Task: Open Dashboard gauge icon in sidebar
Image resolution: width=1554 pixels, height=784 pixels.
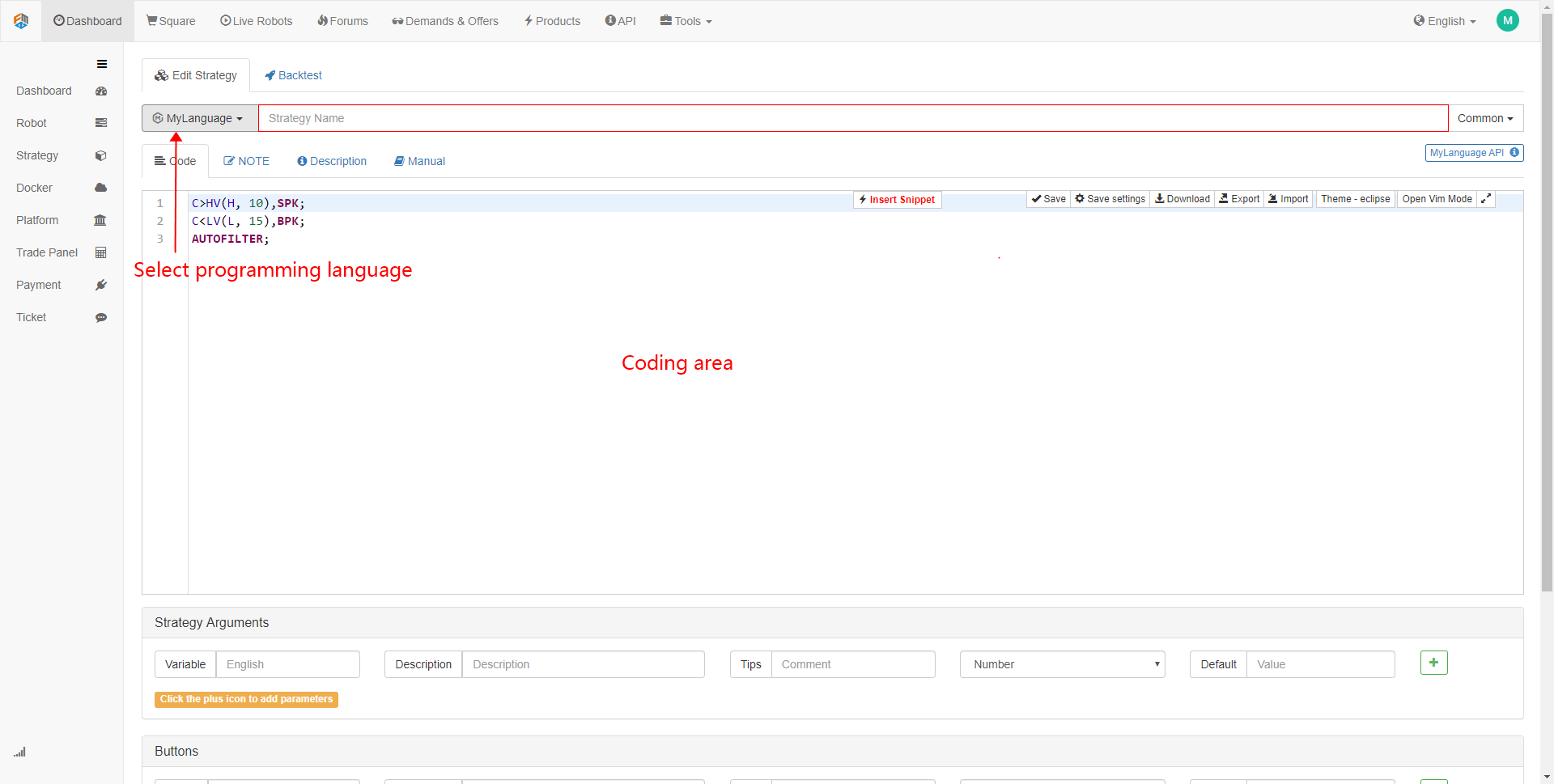Action: [101, 91]
